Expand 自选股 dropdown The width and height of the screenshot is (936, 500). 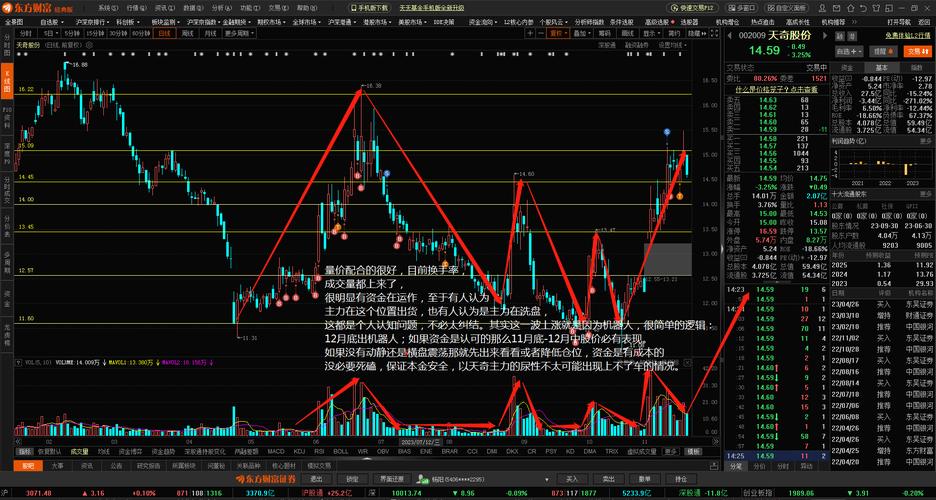[53, 21]
